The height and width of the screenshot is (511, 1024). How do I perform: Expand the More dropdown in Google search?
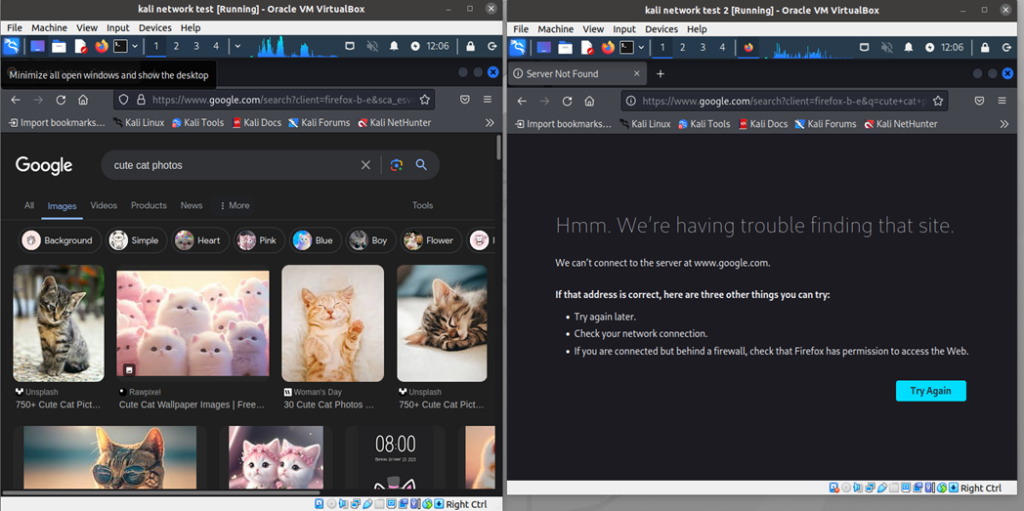click(234, 205)
